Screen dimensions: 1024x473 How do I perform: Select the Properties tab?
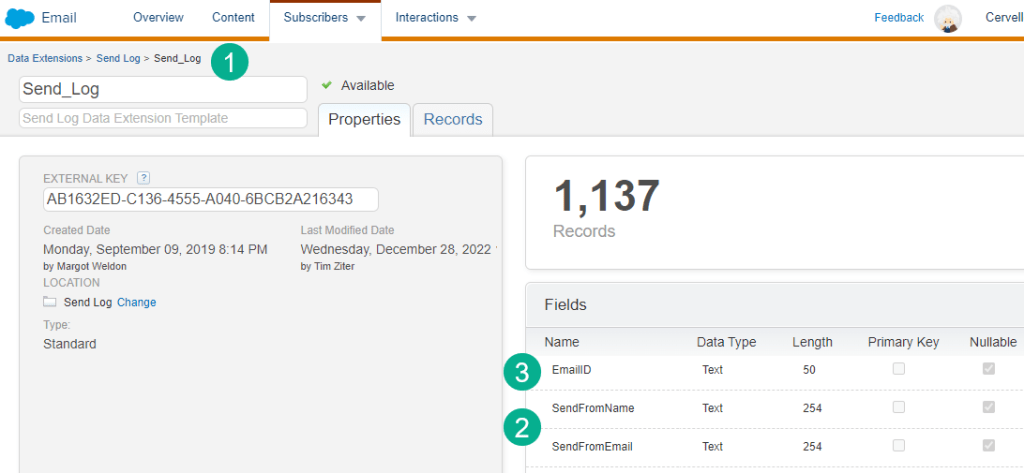[364, 119]
